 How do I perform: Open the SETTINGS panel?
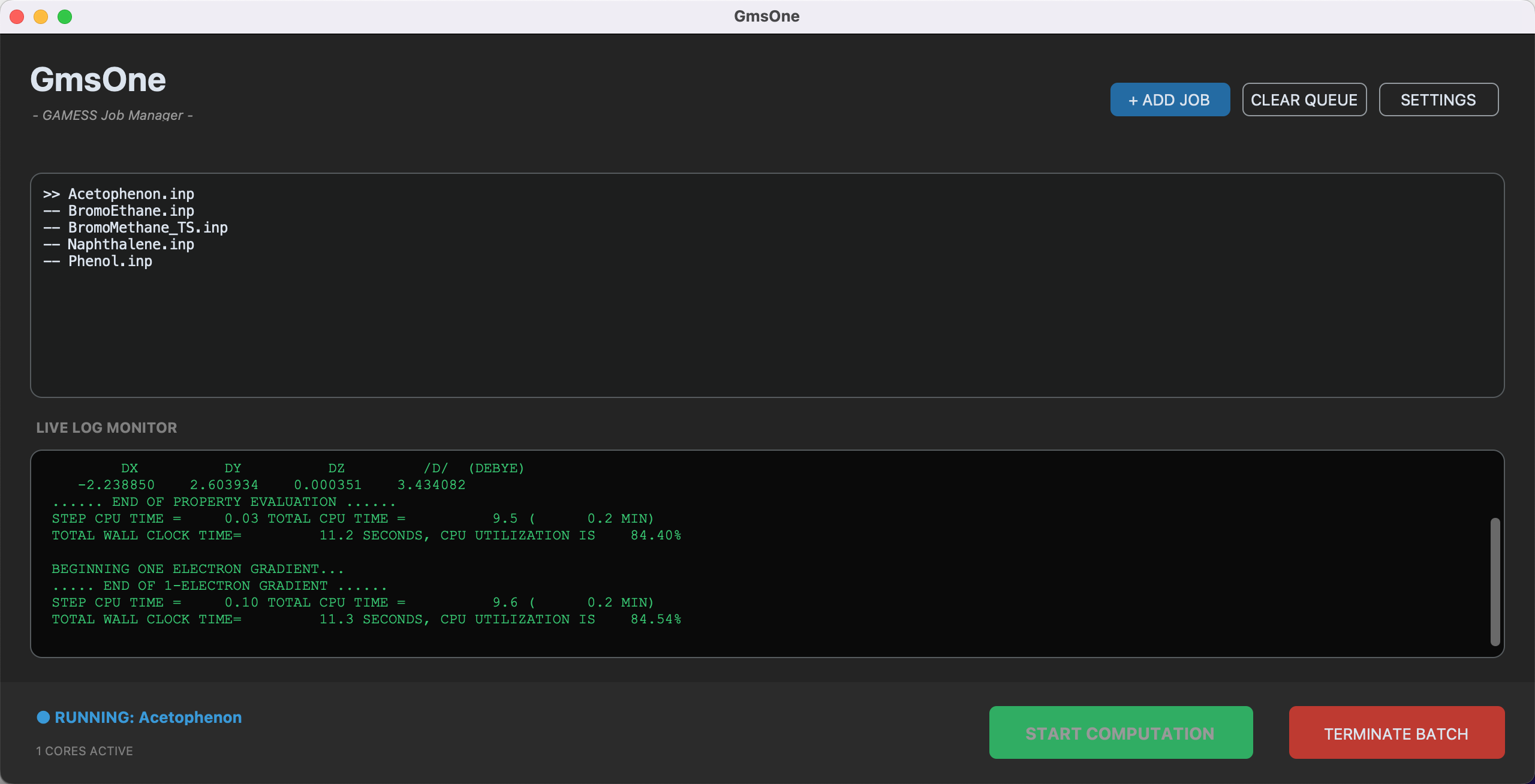coord(1438,99)
